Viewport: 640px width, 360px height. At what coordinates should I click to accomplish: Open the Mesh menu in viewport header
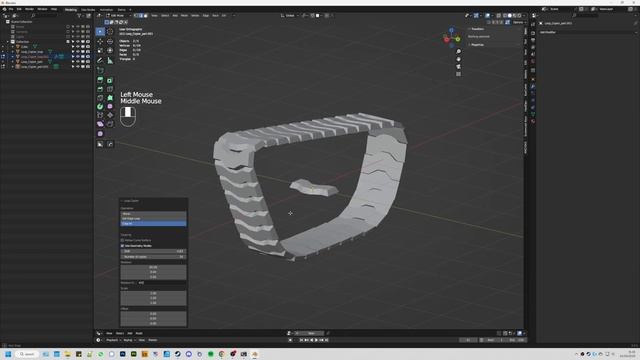184,16
